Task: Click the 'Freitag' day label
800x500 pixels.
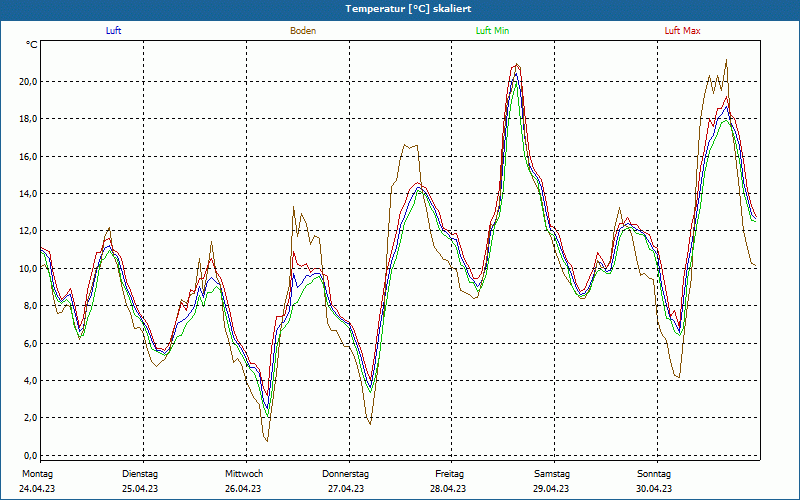Action: click(x=449, y=474)
